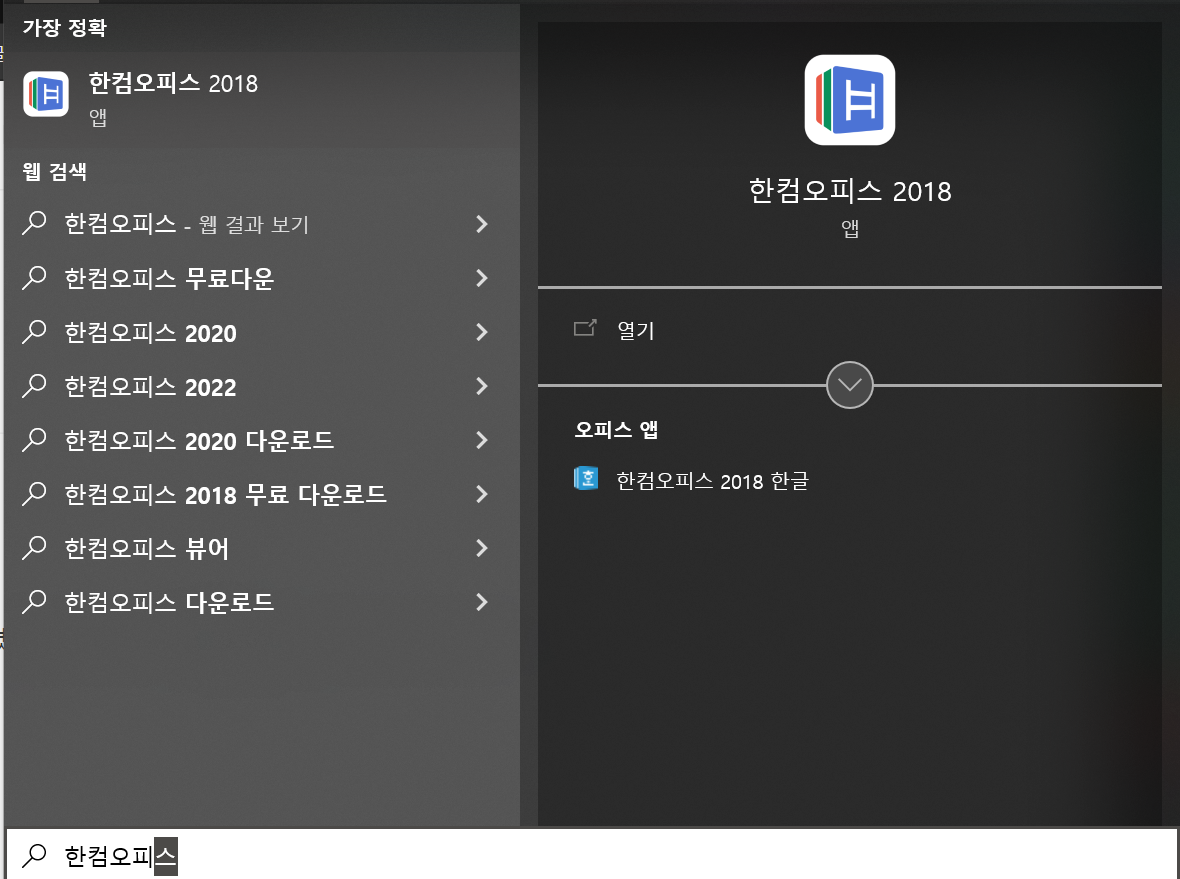Click the 한컴오피스 2018 한글 icon
The image size is (1180, 879).
pyautogui.click(x=586, y=479)
